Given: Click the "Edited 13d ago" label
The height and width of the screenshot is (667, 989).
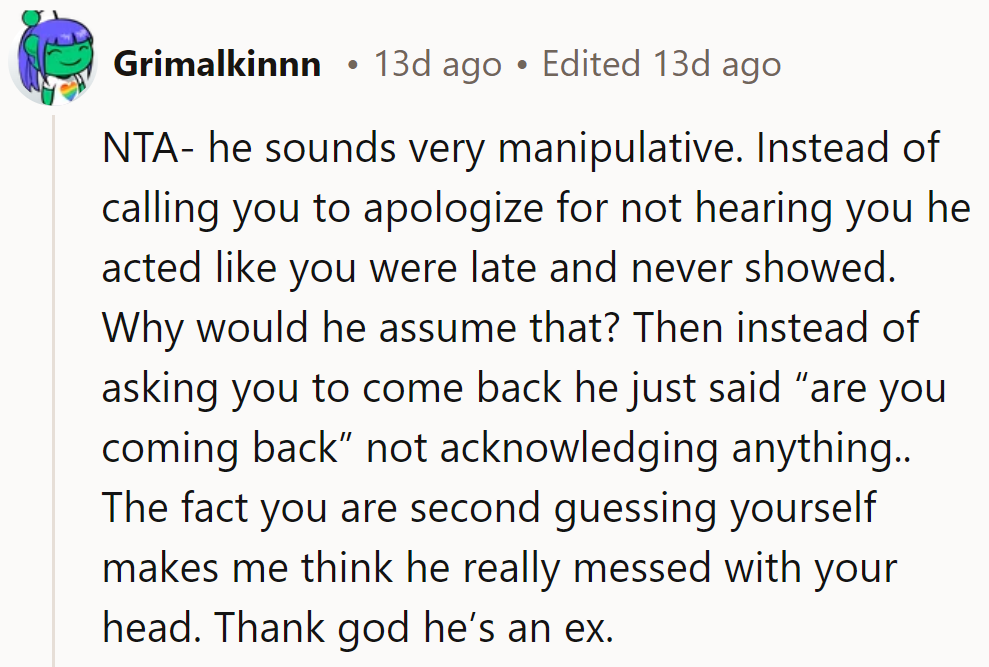Looking at the screenshot, I should pyautogui.click(x=661, y=65).
